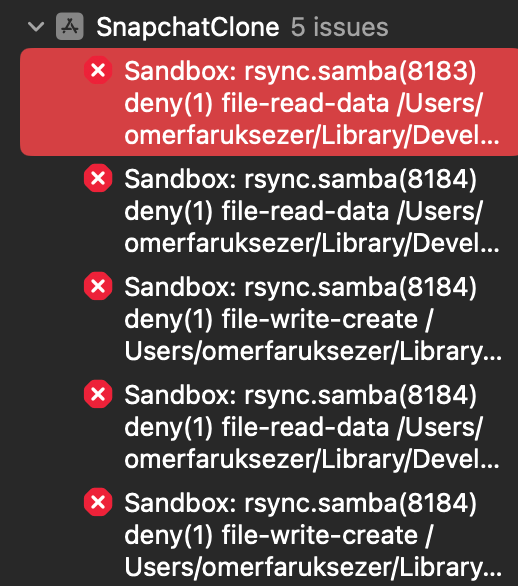The image size is (518, 586).
Task: Collapse the SnapchatClone issues group chevron
Action: click(36, 27)
